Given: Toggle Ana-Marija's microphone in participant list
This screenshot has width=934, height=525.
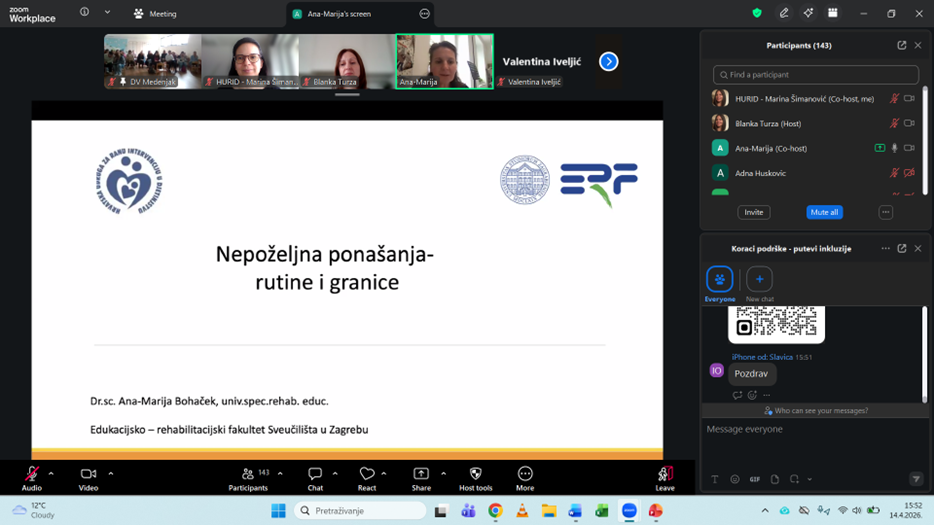Looking at the screenshot, I should pyautogui.click(x=894, y=148).
